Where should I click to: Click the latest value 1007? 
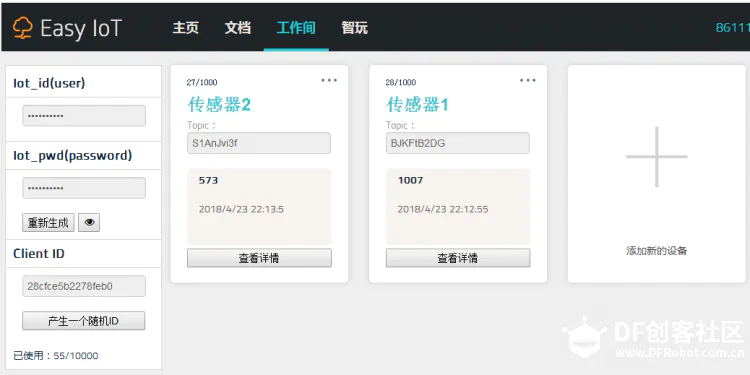(x=410, y=180)
